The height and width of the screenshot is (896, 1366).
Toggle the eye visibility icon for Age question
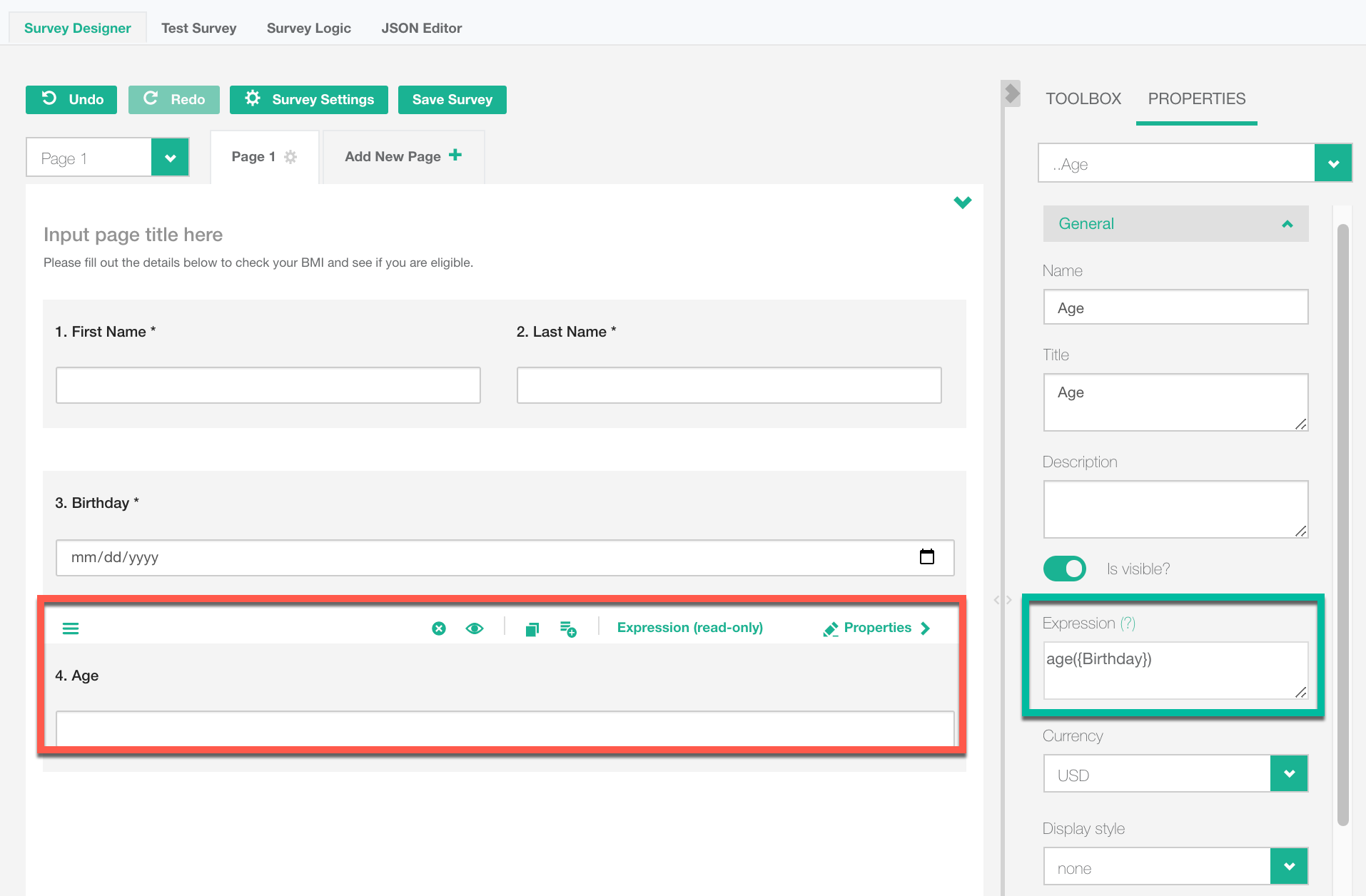[475, 628]
